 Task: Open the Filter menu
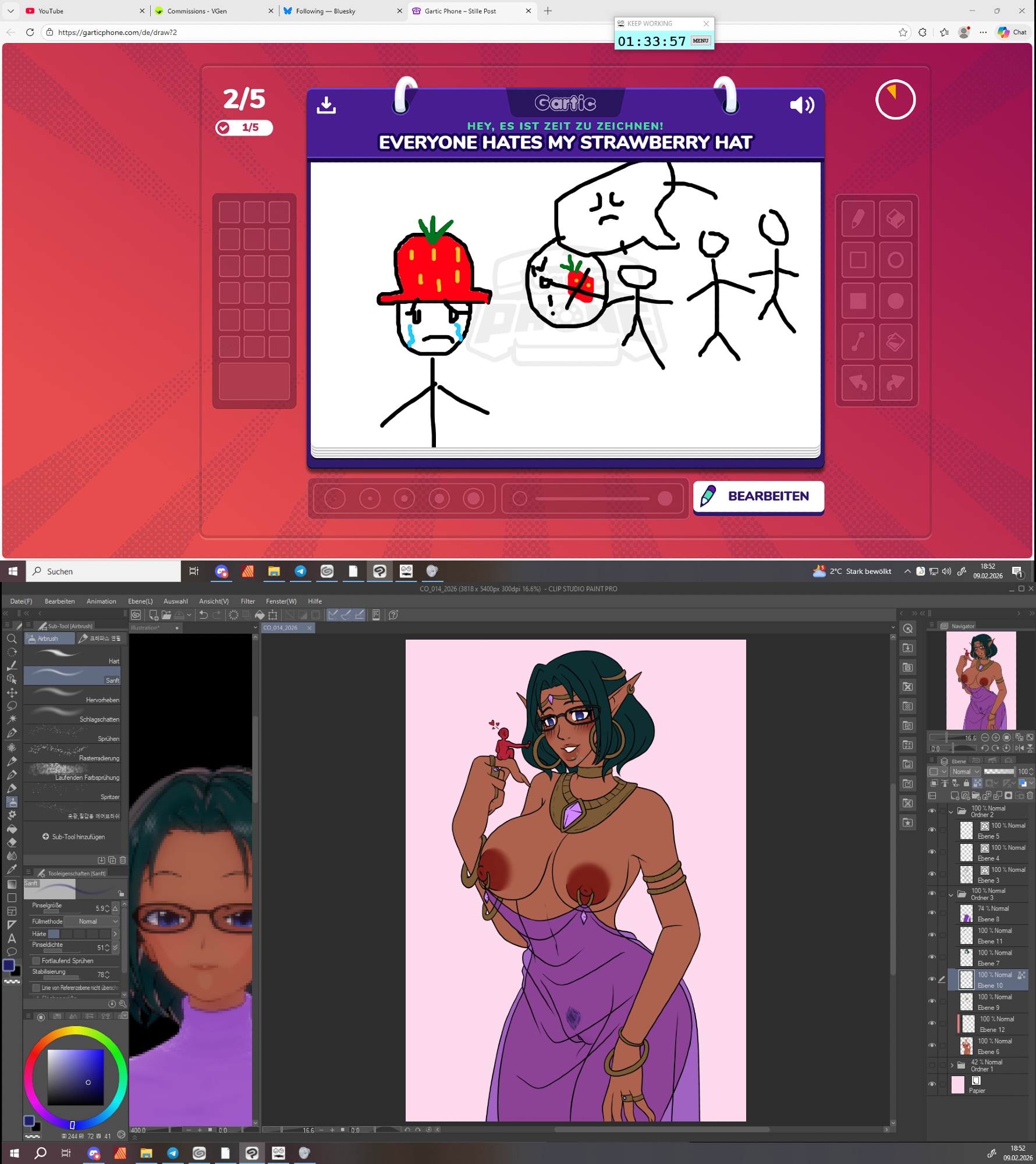point(247,601)
